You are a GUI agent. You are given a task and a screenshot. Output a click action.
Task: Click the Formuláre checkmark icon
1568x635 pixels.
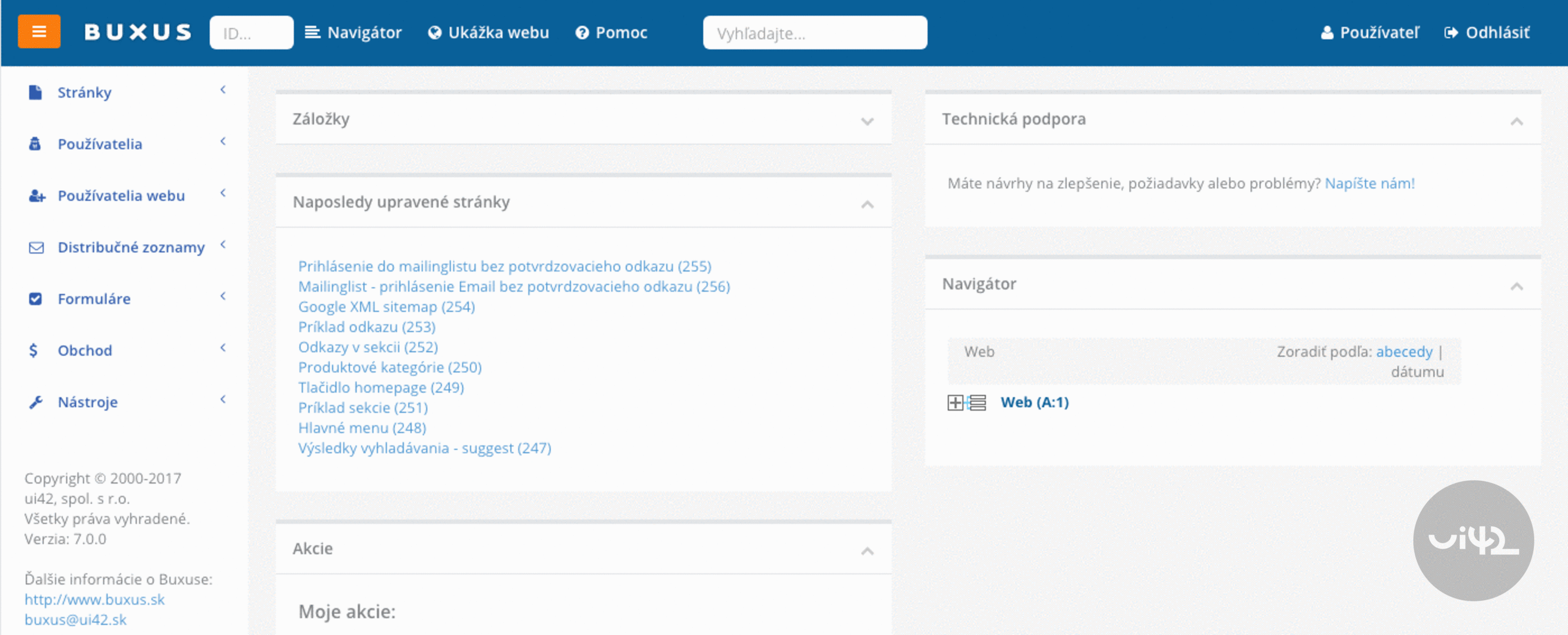pos(35,299)
